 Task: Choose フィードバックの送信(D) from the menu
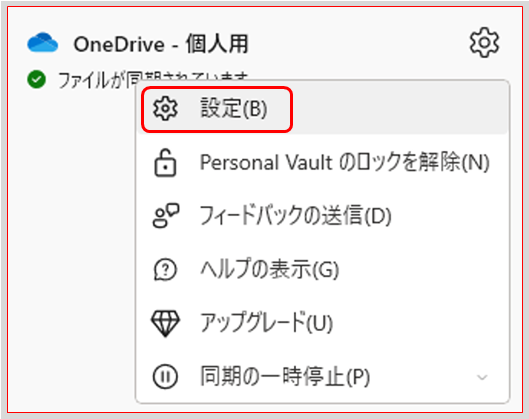pos(323,216)
